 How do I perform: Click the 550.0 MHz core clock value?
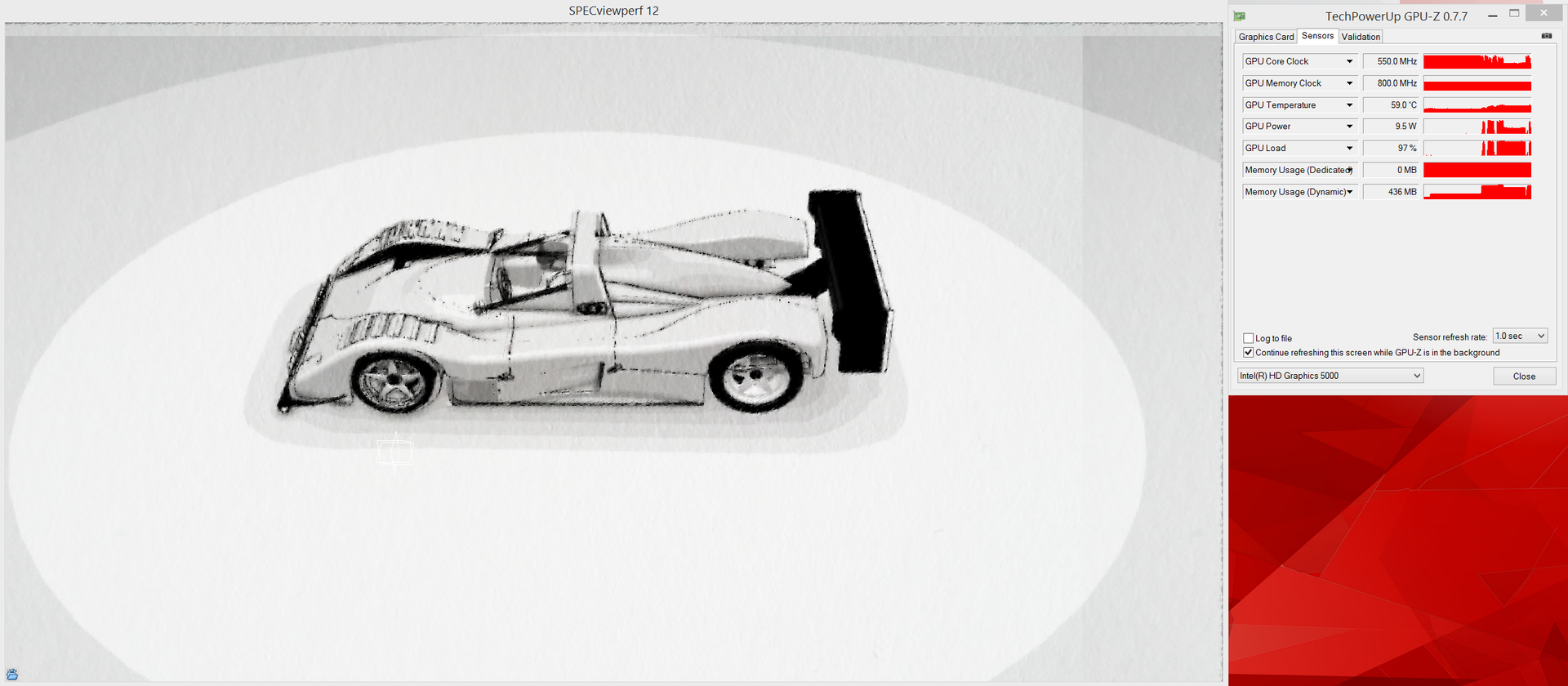(1392, 61)
